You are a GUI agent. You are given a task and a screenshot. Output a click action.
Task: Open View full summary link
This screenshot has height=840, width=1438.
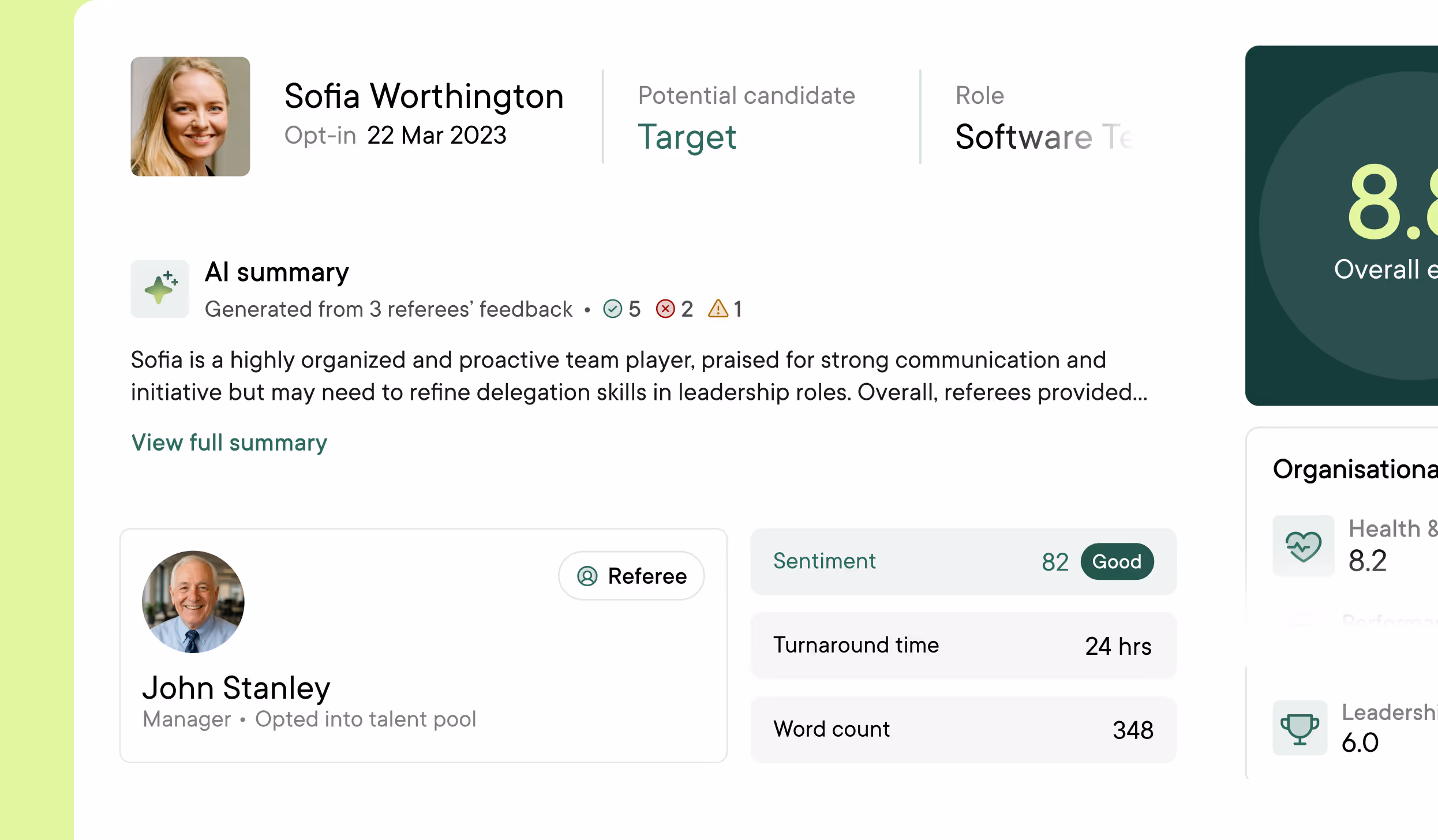coord(229,443)
